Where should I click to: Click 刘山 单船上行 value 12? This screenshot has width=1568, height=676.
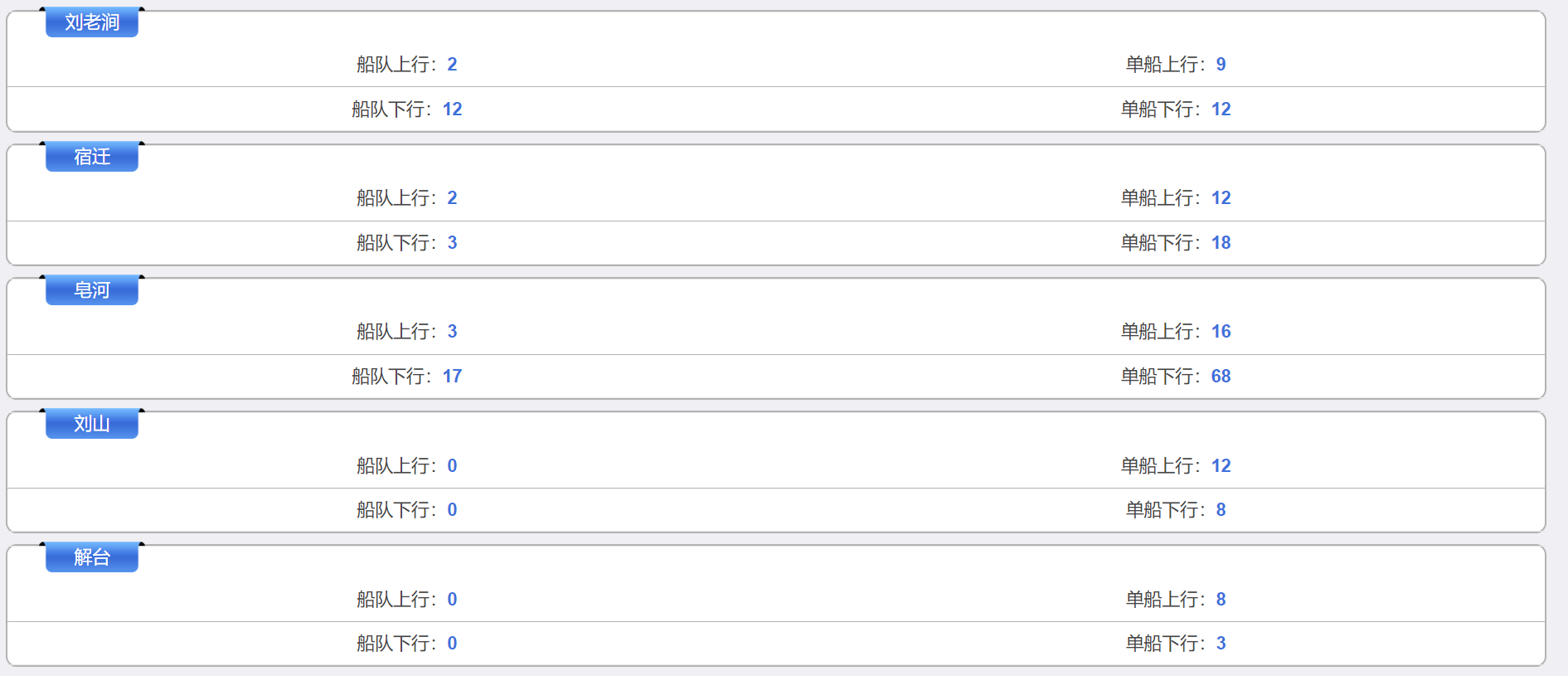coord(1221,466)
